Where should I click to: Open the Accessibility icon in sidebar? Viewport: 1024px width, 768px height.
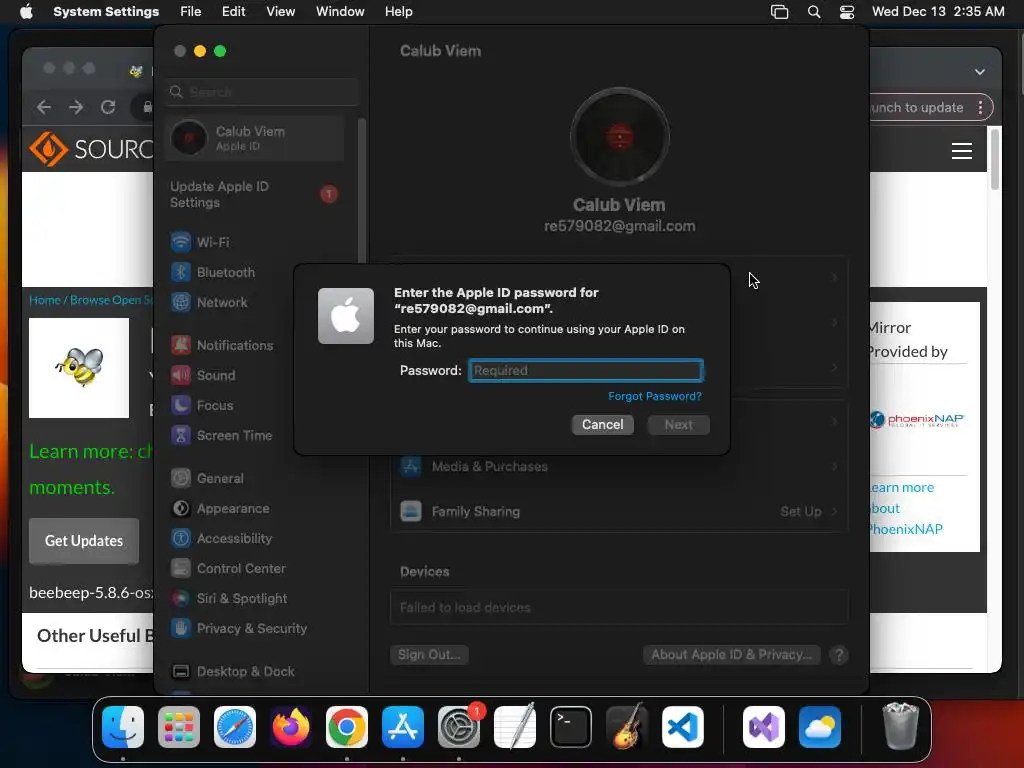pos(181,538)
